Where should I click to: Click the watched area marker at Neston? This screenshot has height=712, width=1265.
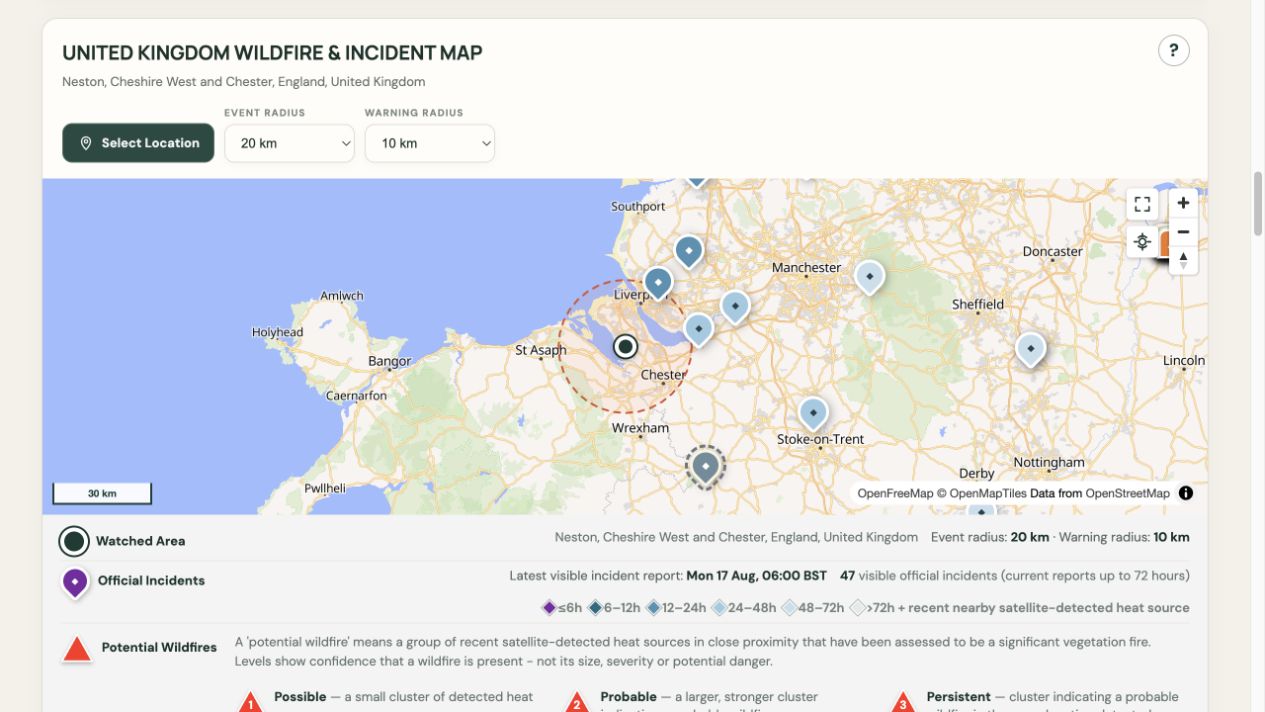[625, 346]
